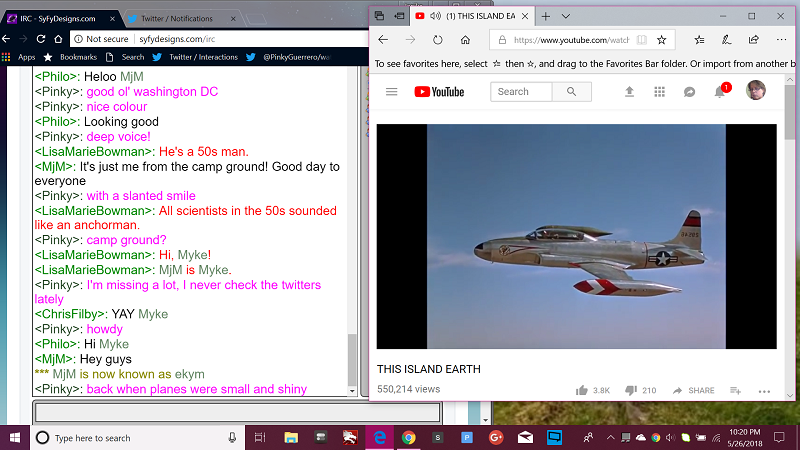Open the YouTube upload video icon
This screenshot has width=800, height=450.
tap(629, 92)
